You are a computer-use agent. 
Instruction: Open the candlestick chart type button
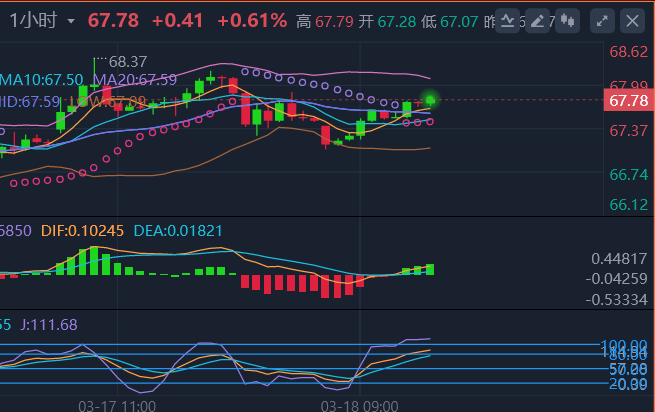point(567,20)
